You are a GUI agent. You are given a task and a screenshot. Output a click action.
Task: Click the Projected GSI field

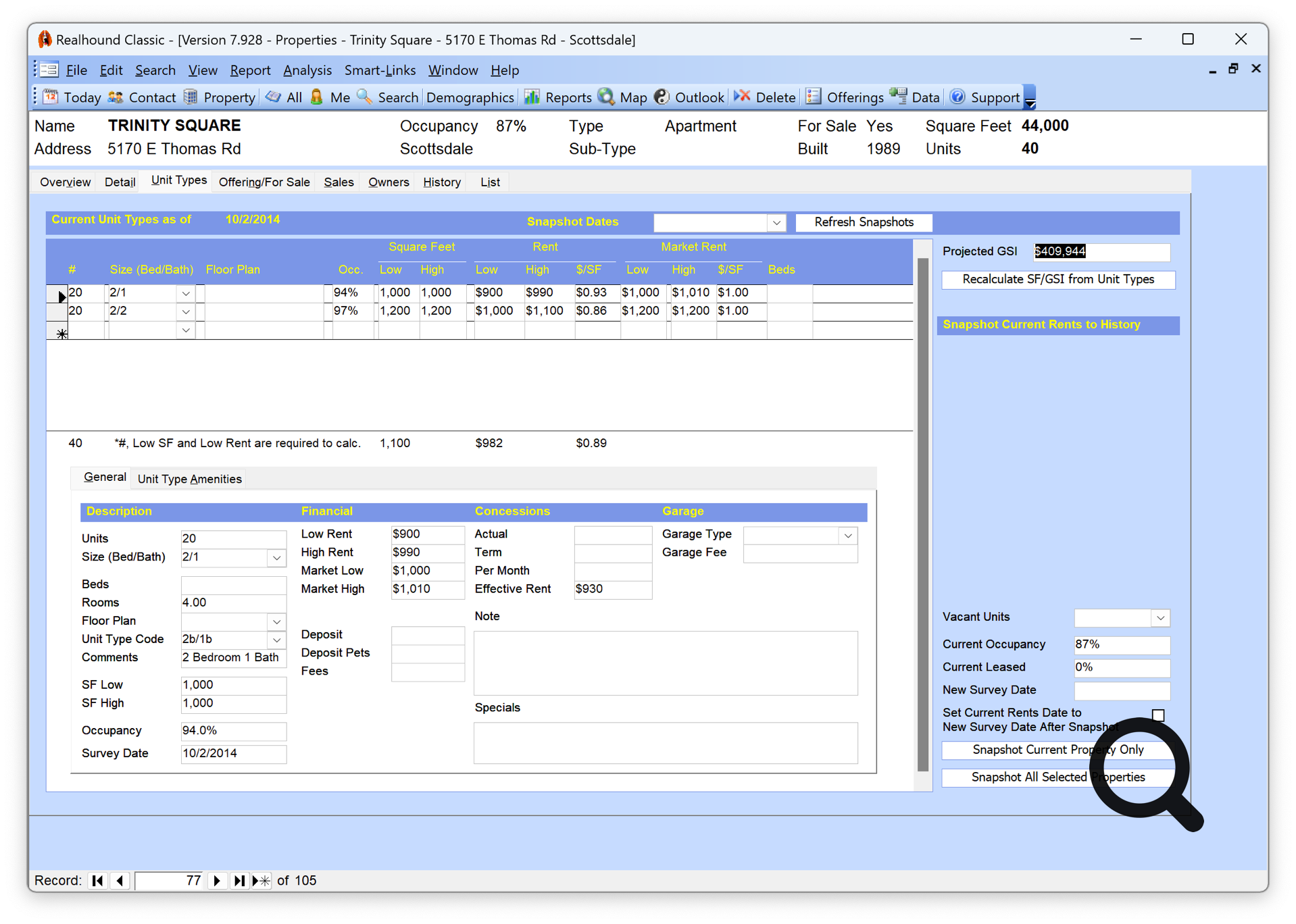pos(1101,251)
